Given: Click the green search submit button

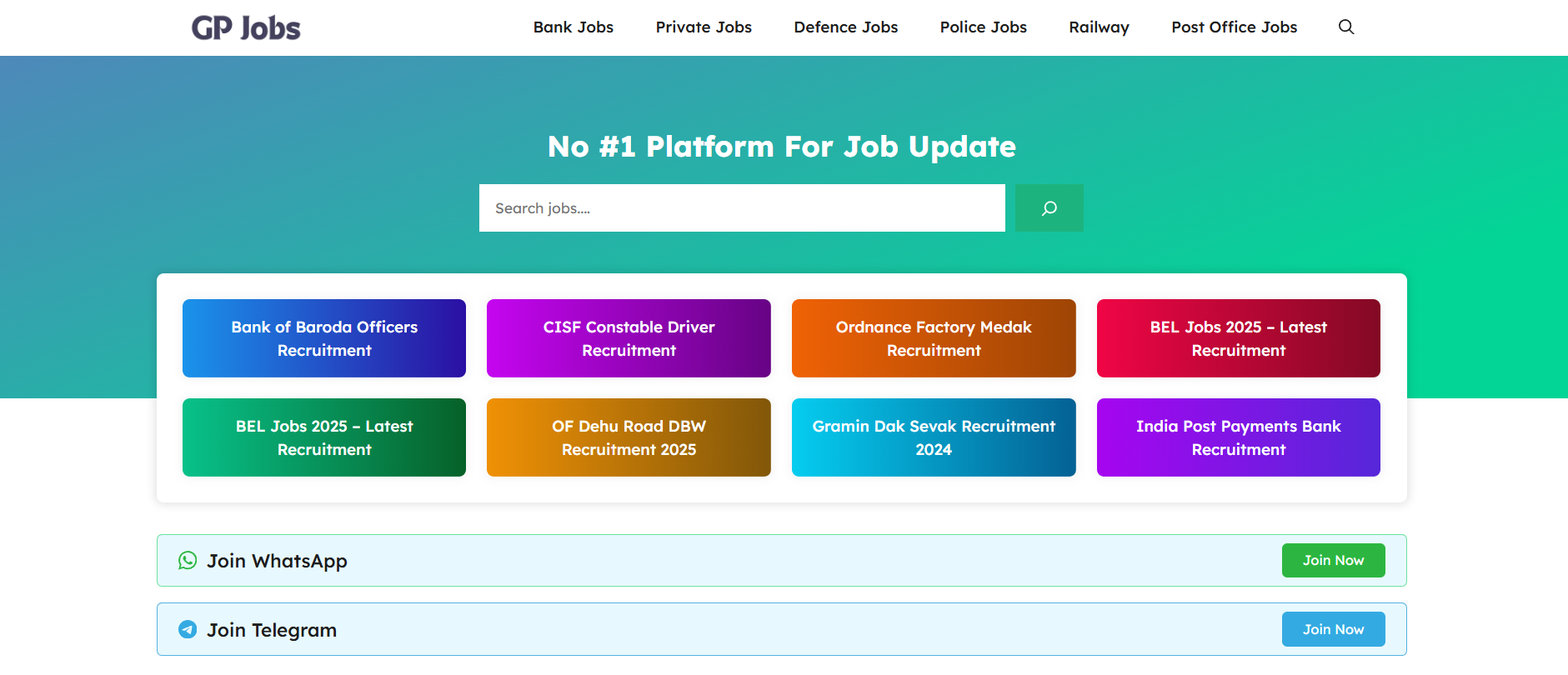Looking at the screenshot, I should (1049, 208).
